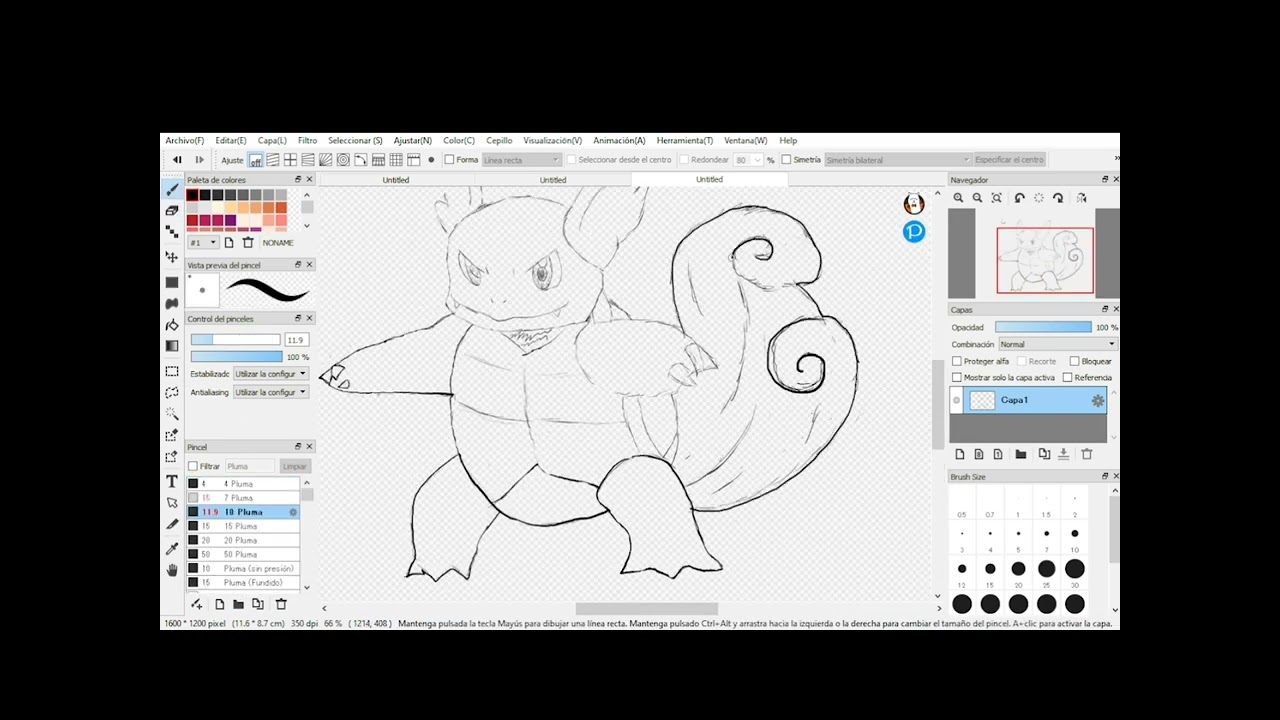Select the Gradient tool
The width and height of the screenshot is (1280, 720).
click(172, 346)
